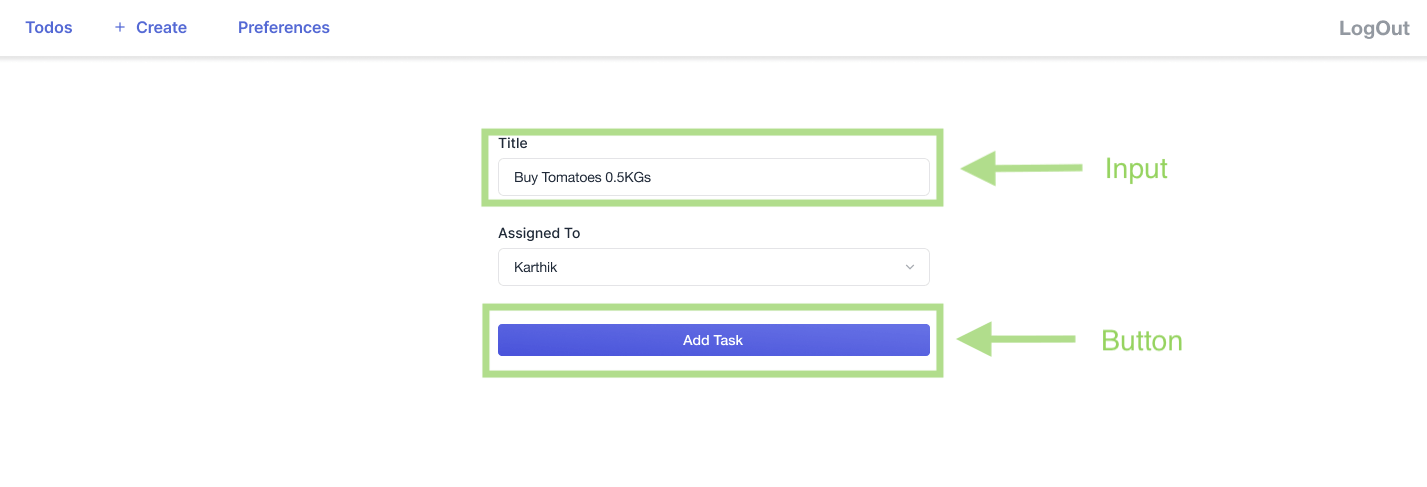
Task: Click the LogOut link
Action: [1374, 28]
